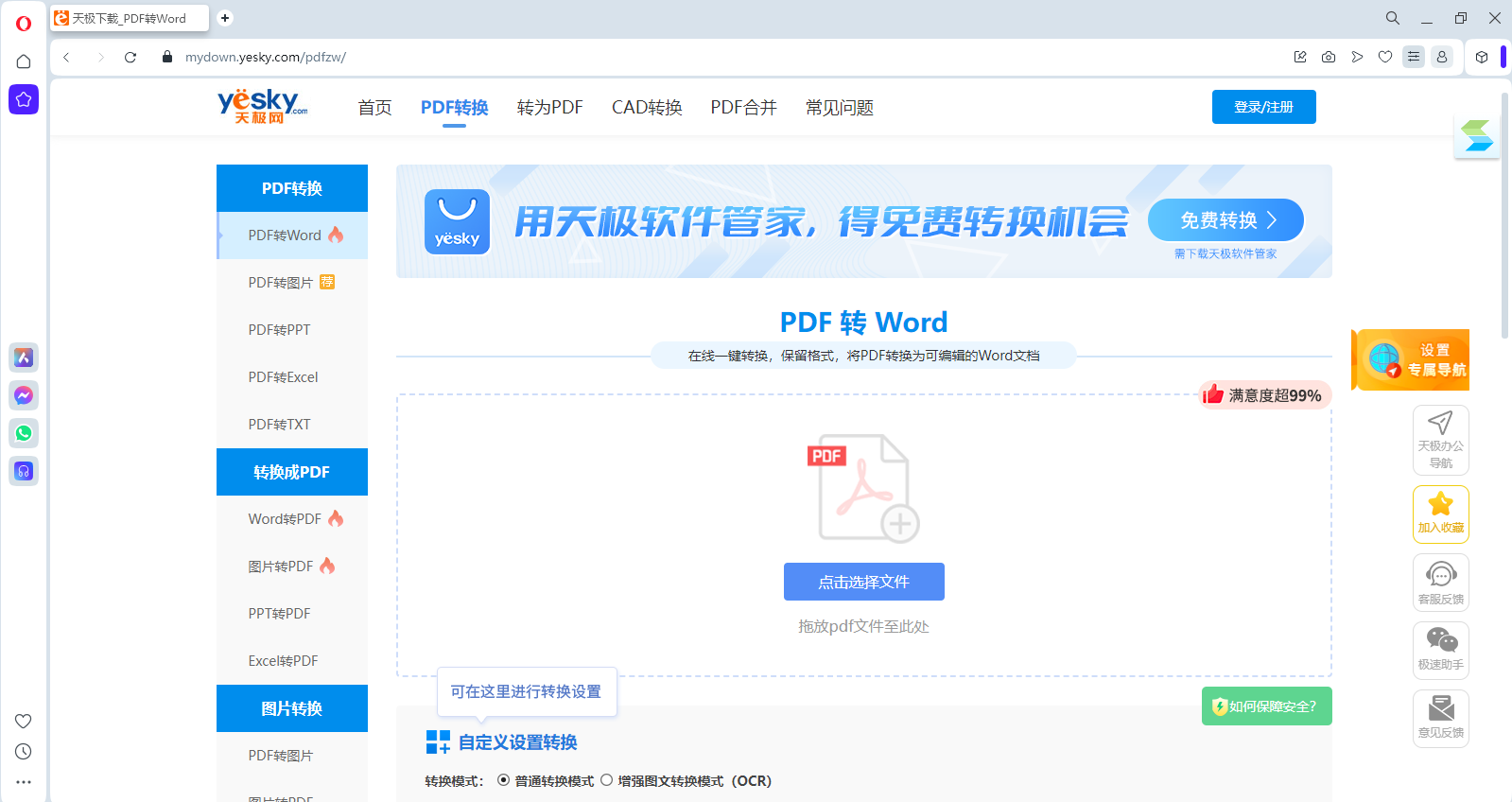Reload the page with the refresh icon
This screenshot has height=802, width=1512.
pyautogui.click(x=130, y=57)
